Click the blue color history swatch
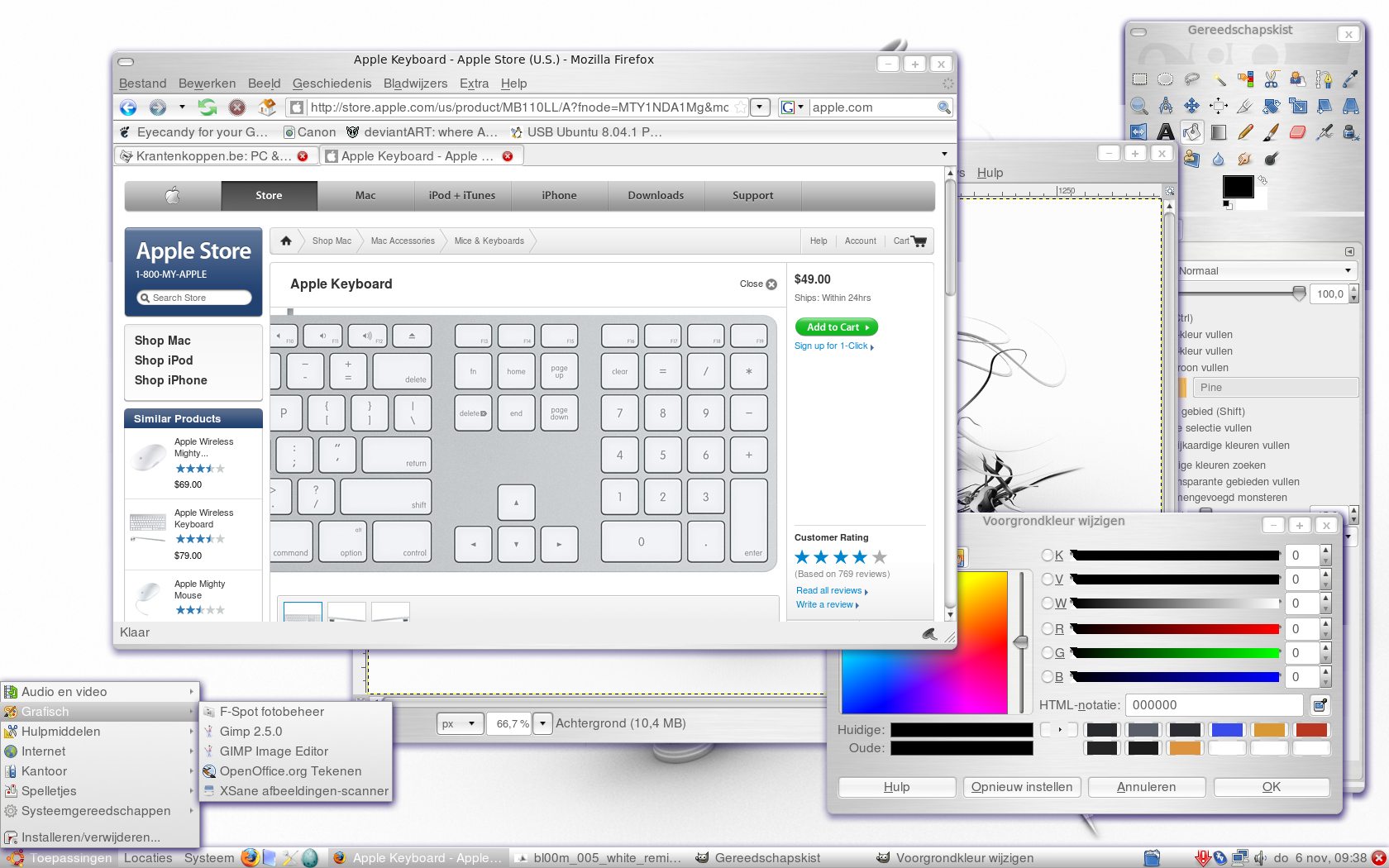 pos(1227,730)
